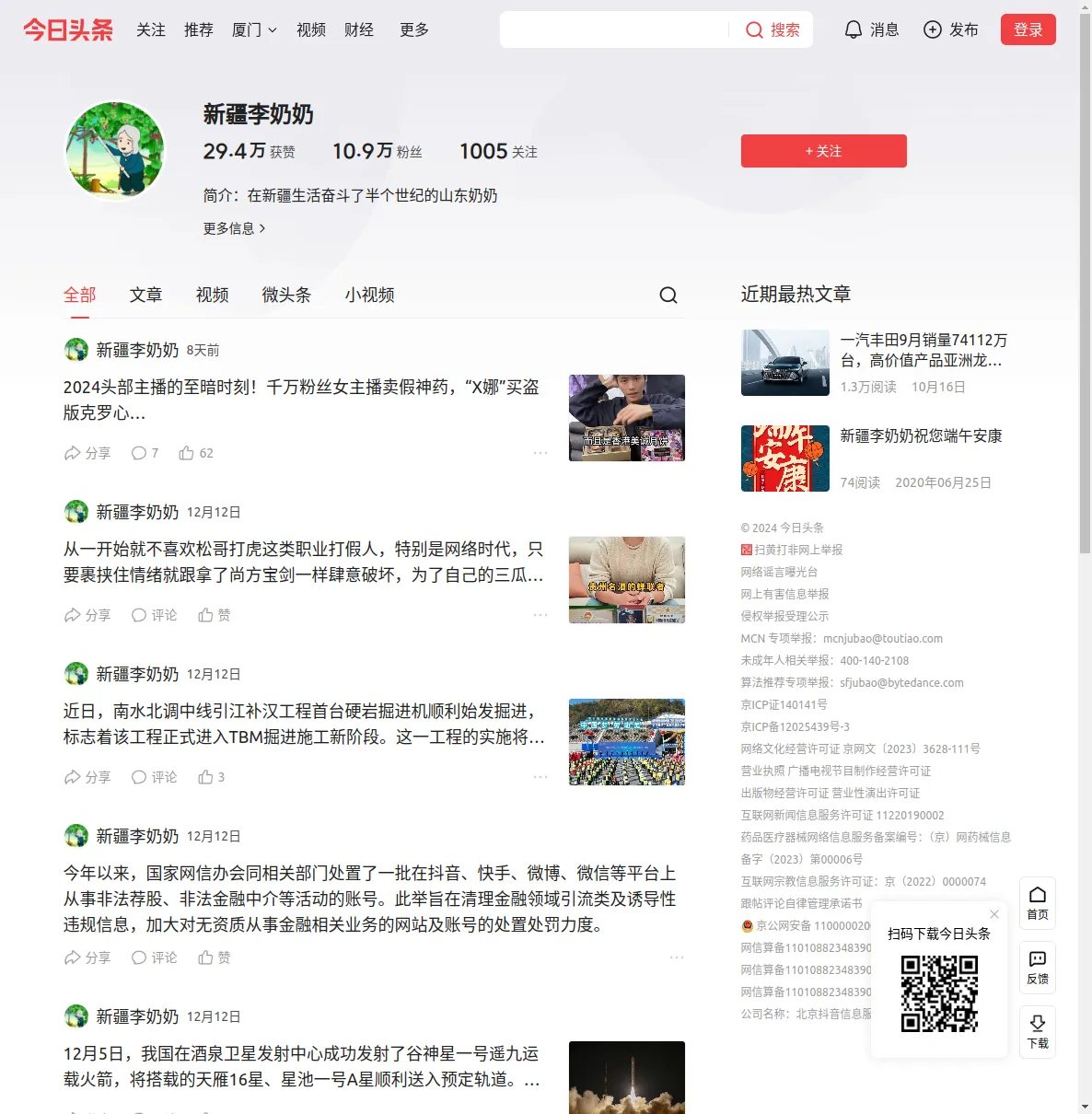
Task: Open the 12月5日 rocket launch post text
Action: pyautogui.click(x=302, y=1066)
